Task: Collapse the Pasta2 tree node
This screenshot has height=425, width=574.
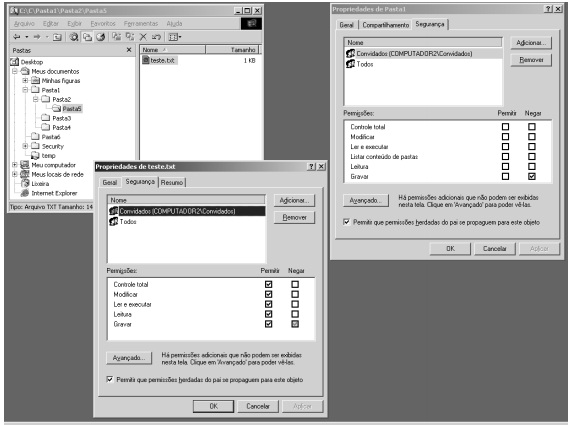Action: [36, 99]
